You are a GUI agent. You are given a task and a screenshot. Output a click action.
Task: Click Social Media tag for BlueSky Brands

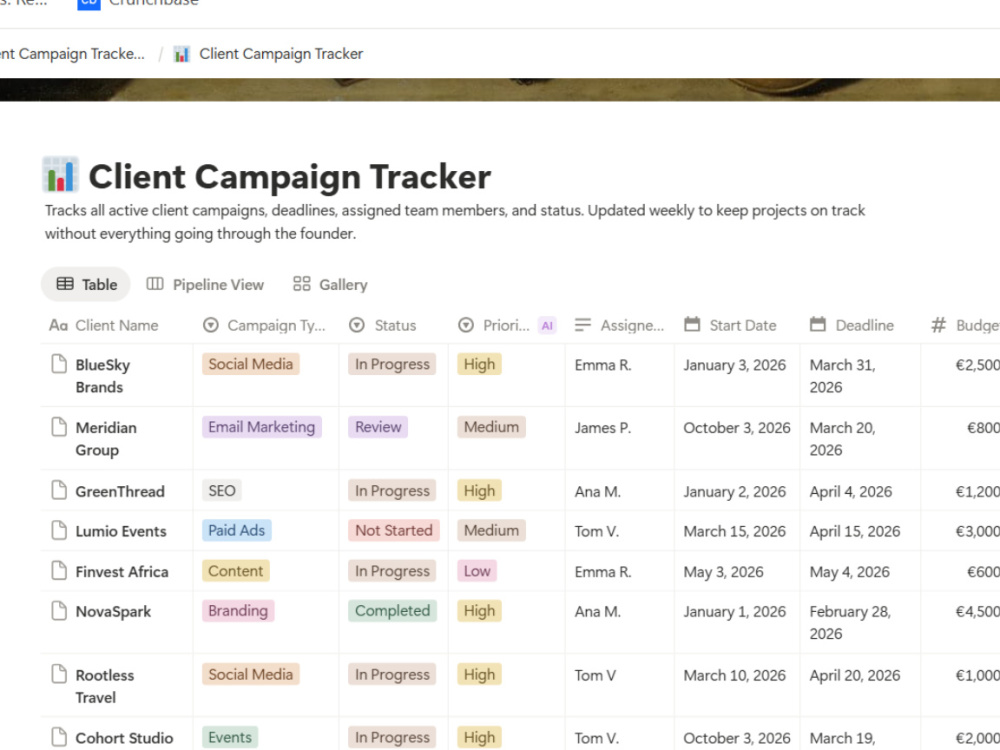(251, 364)
